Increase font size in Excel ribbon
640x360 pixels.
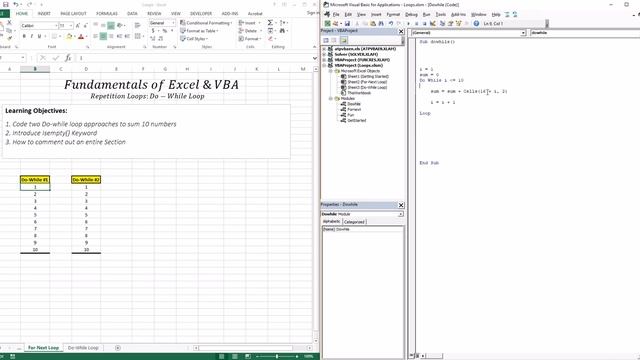pyautogui.click(x=78, y=26)
